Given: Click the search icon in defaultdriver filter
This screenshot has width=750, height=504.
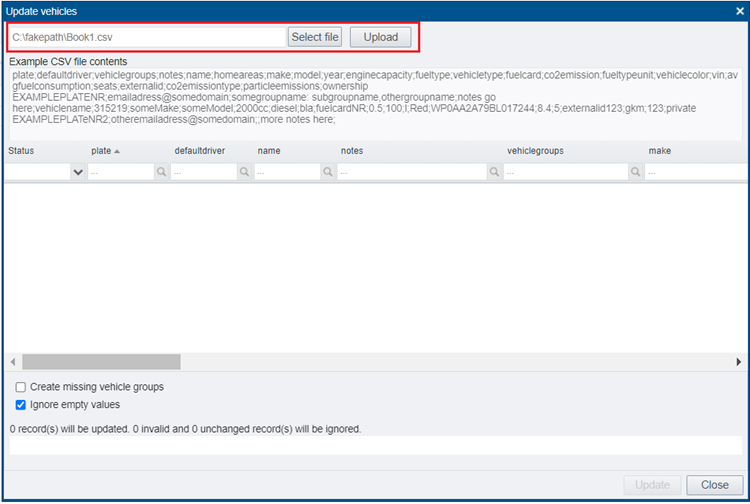Looking at the screenshot, I should click(243, 172).
